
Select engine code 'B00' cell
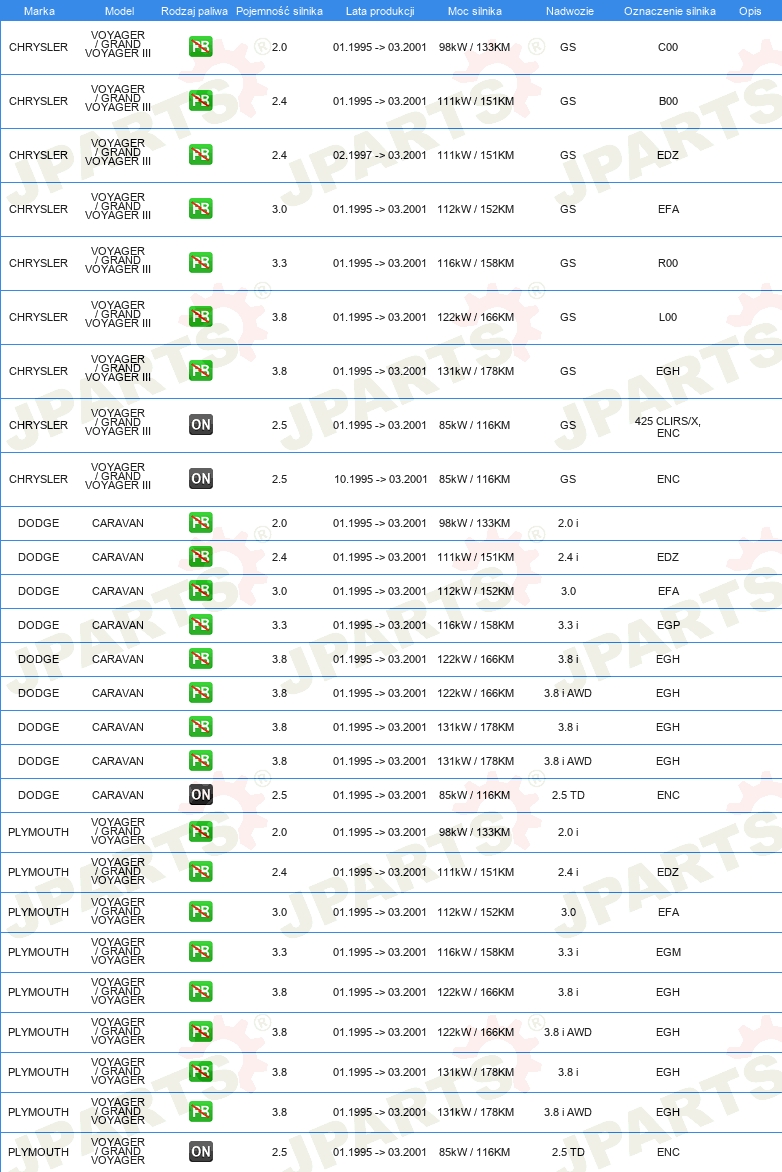click(668, 101)
